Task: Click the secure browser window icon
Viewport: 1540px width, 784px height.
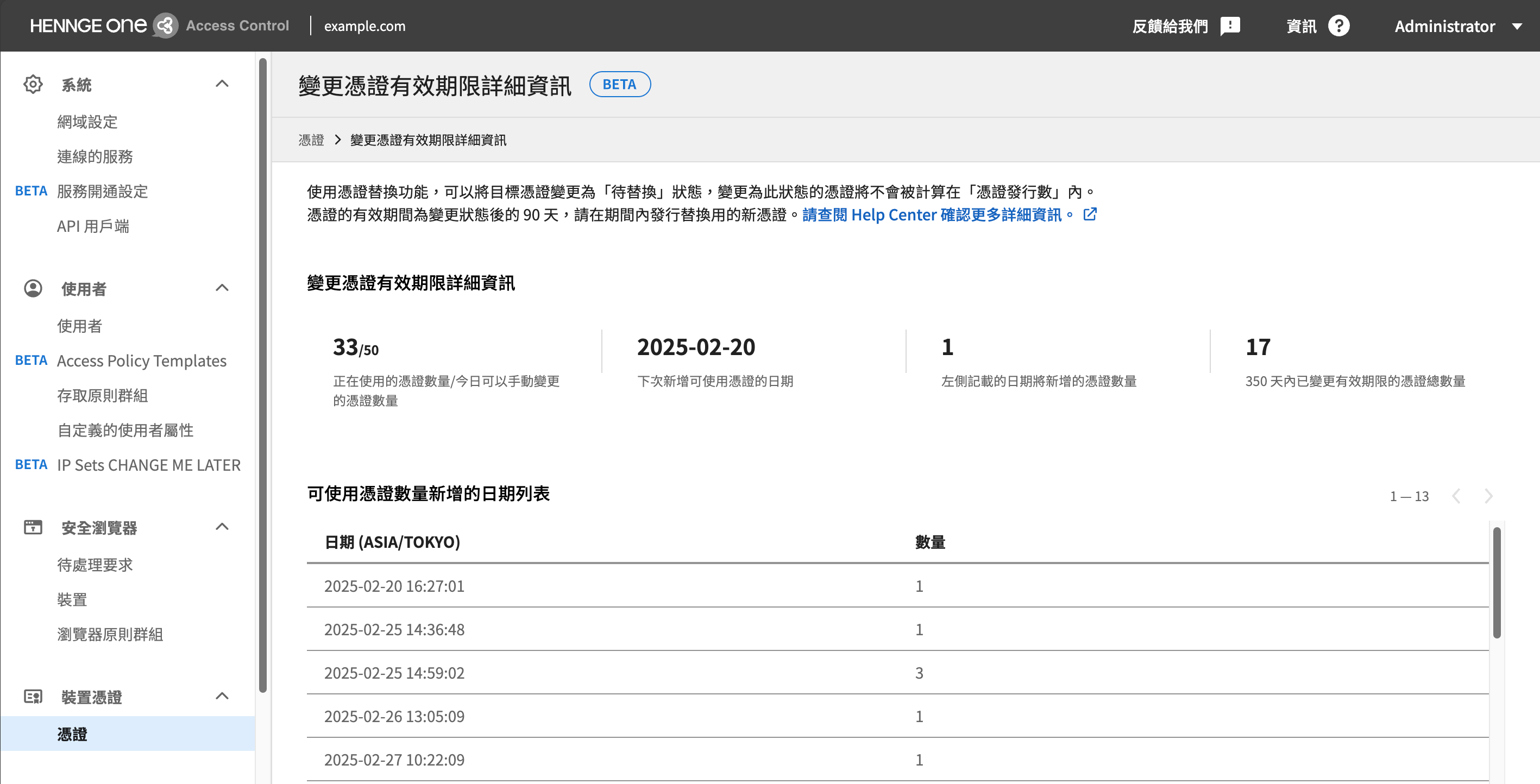Action: [33, 527]
